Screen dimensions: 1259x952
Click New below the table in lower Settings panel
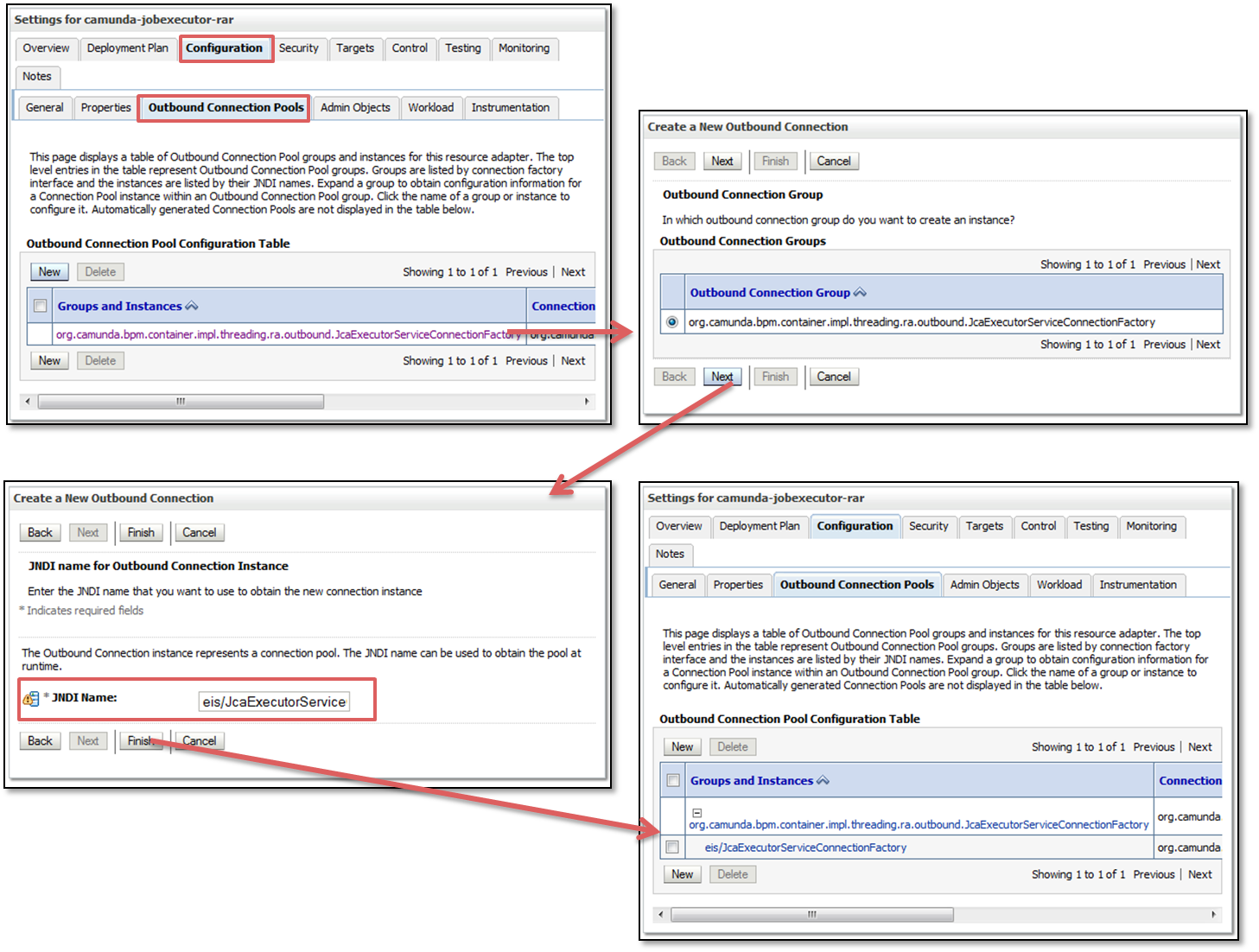683,875
